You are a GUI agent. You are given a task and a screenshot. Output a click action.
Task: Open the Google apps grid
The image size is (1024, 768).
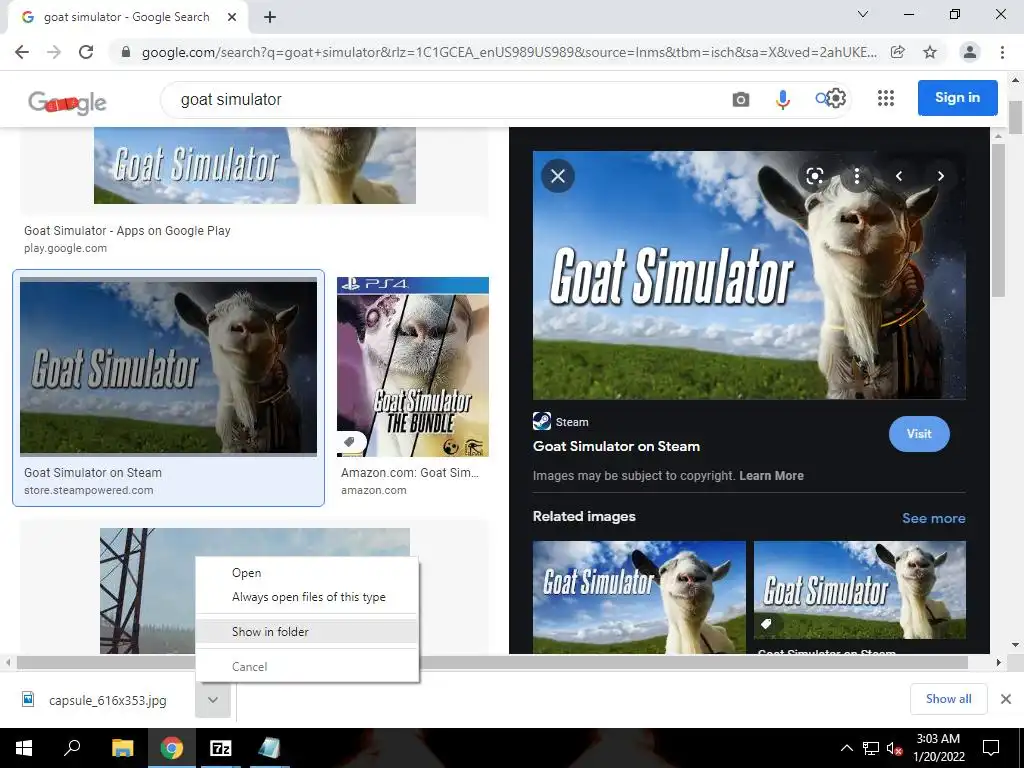pos(886,98)
